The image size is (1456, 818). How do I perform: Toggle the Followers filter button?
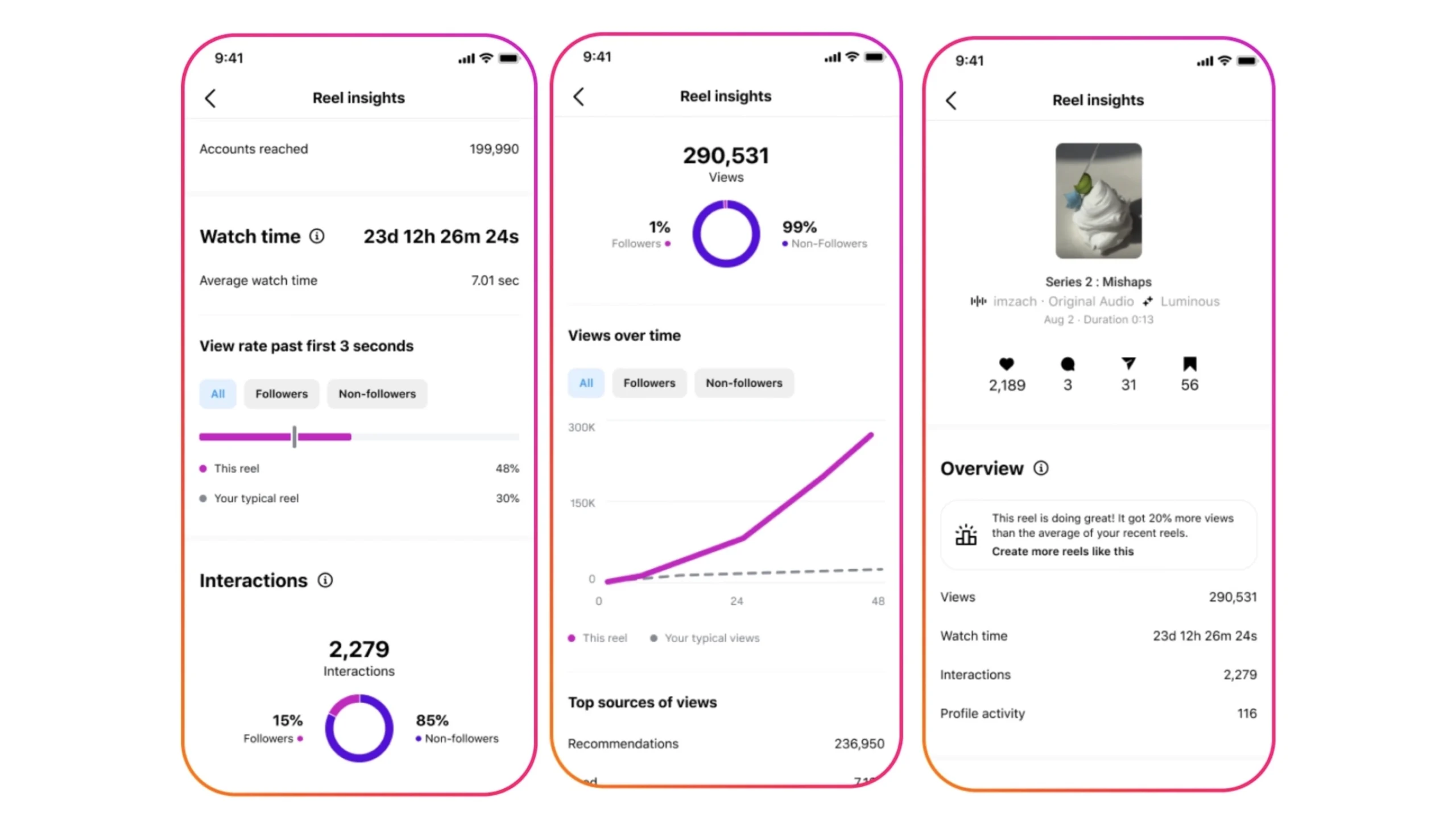[x=281, y=393]
